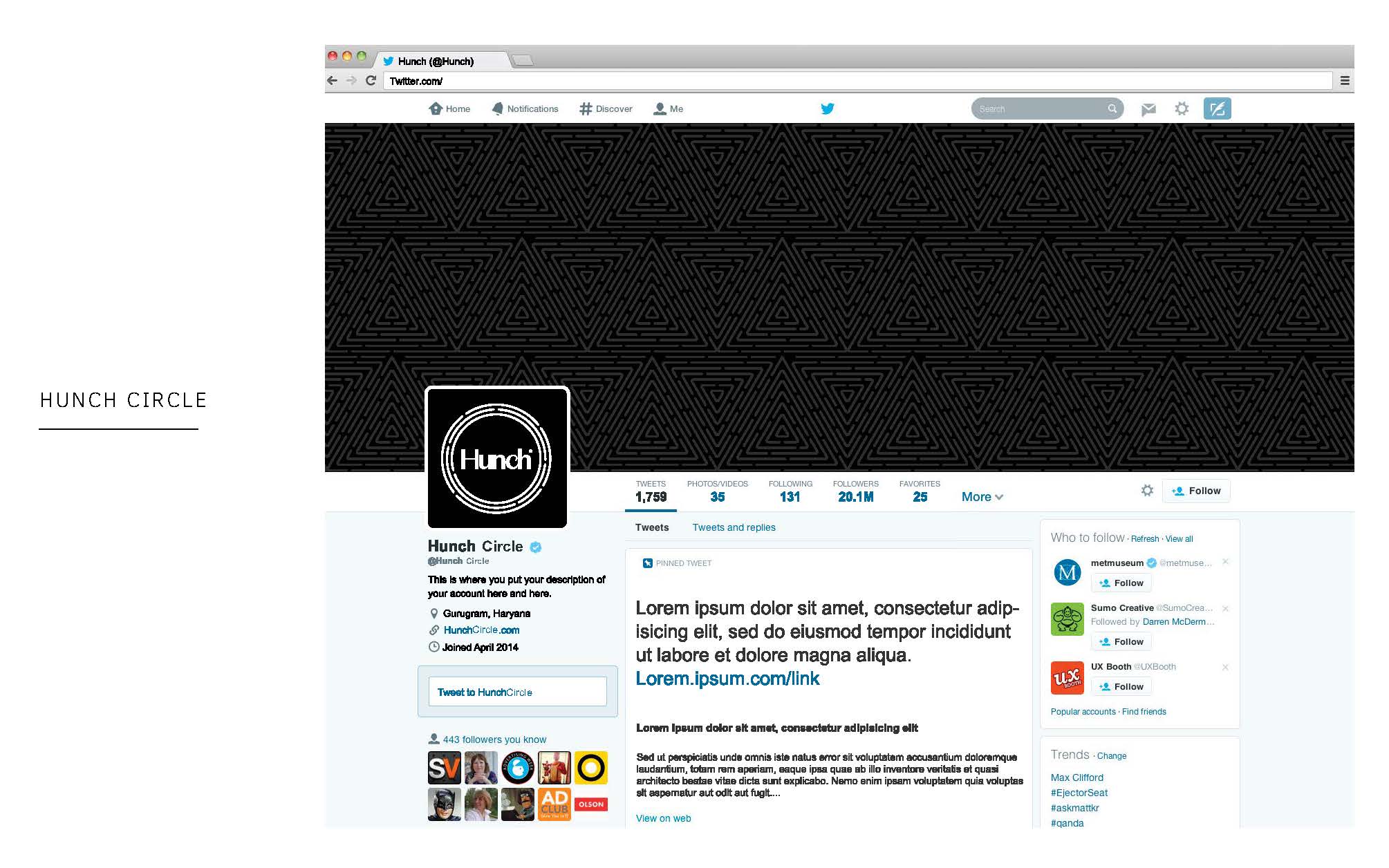Viewport: 1389px width, 868px height.
Task: Open the Followers count 20.1M
Action: coord(855,491)
